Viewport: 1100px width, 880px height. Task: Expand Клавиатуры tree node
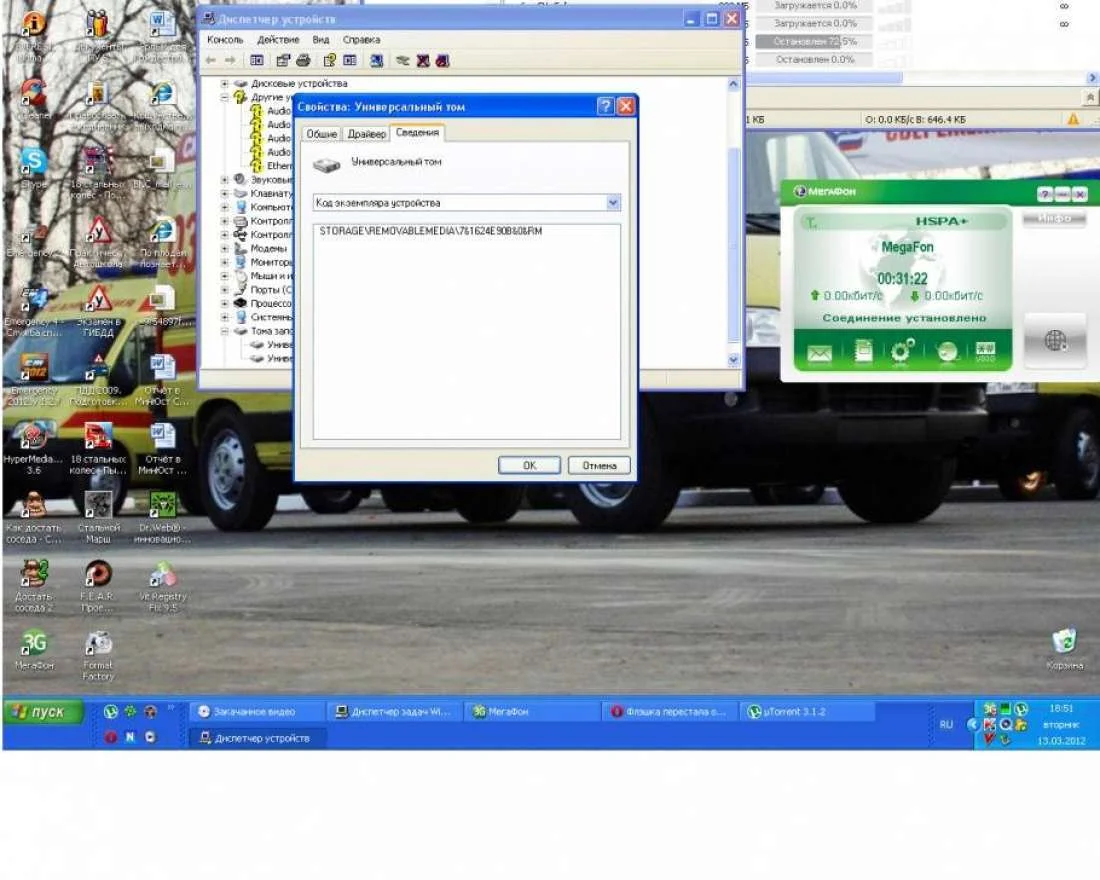(x=224, y=193)
